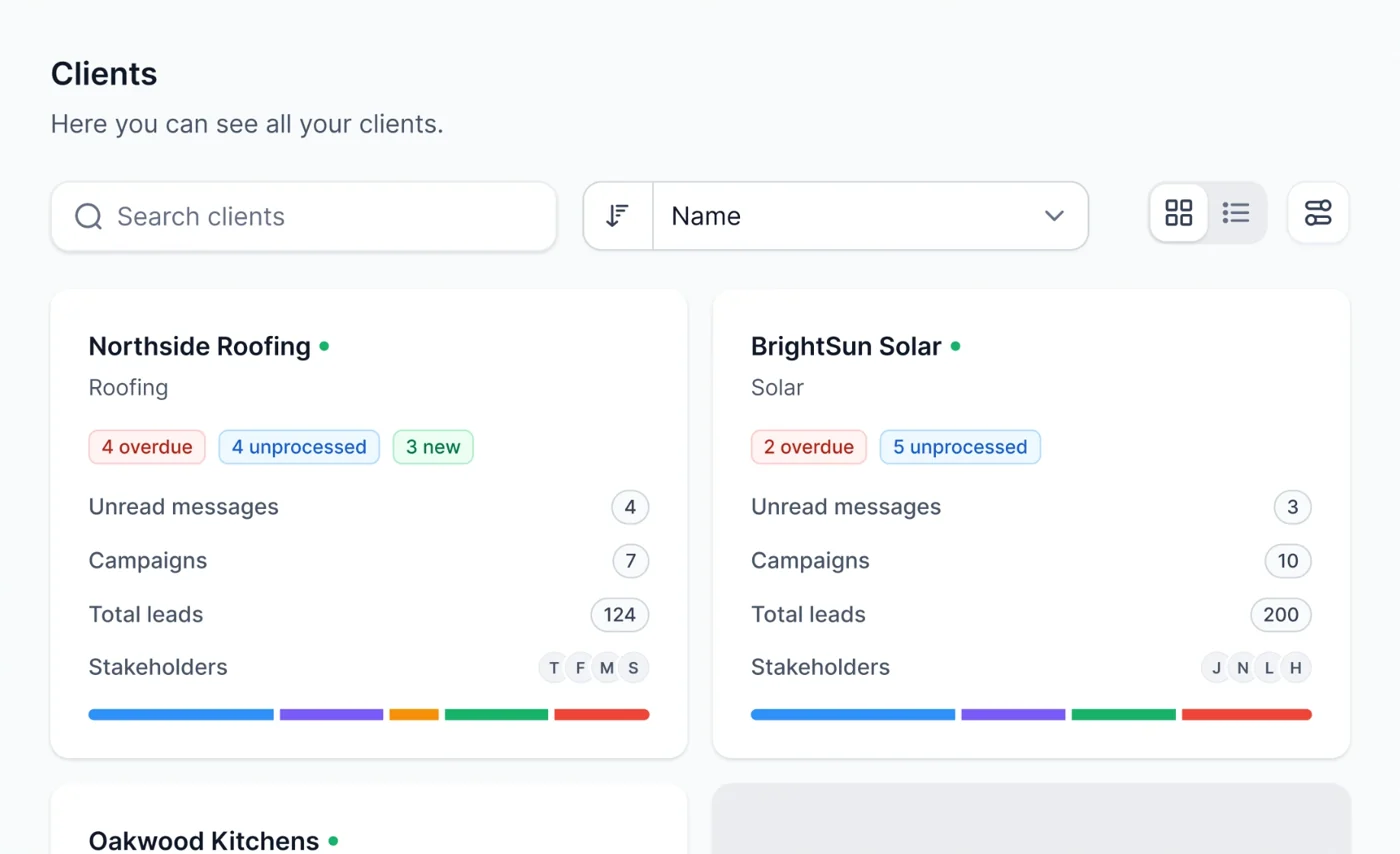The width and height of the screenshot is (1400, 854).
Task: Click the search magnifier icon
Action: tap(89, 216)
